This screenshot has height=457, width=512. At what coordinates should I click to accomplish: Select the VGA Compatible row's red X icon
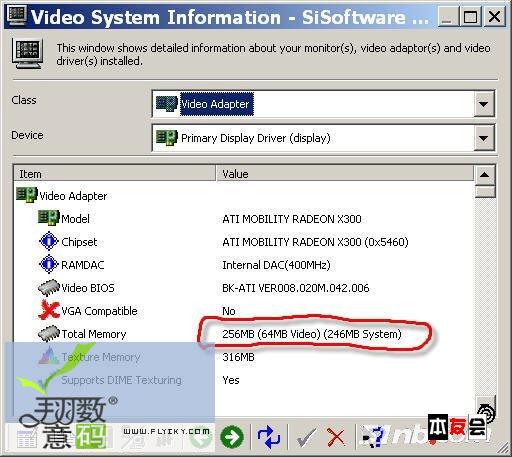tap(49, 310)
